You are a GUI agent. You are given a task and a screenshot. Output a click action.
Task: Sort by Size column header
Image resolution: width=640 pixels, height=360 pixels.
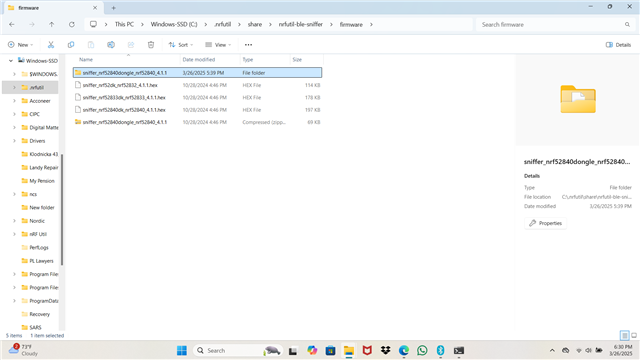[x=297, y=60]
